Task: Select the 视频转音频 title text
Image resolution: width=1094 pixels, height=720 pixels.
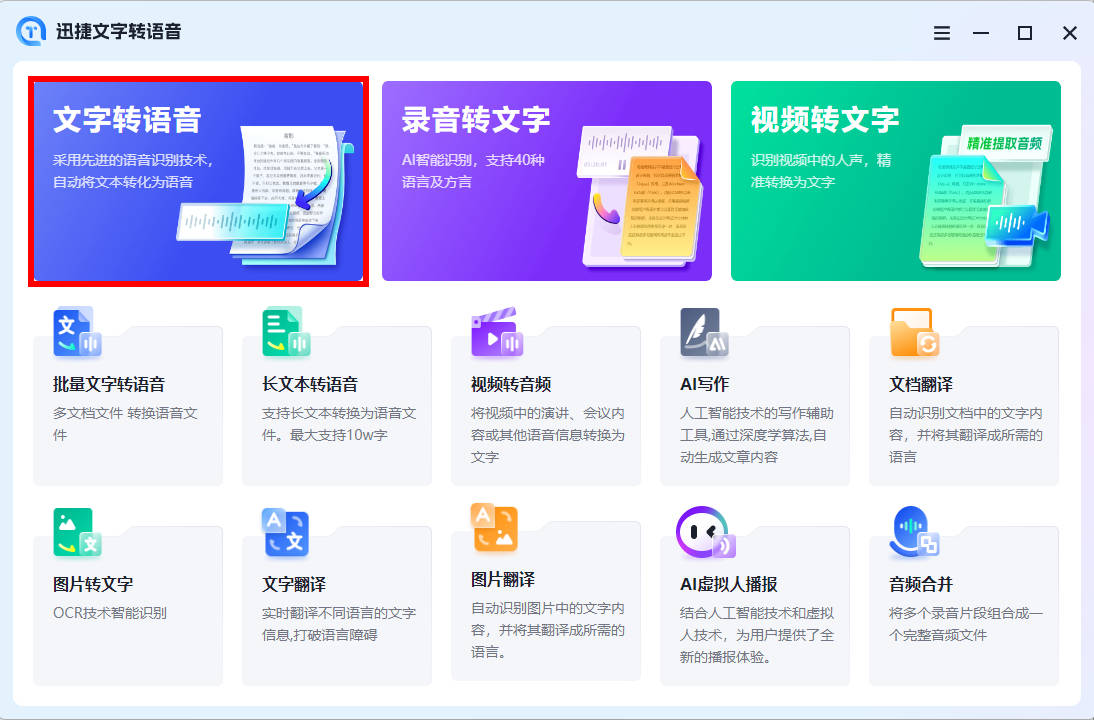Action: coord(511,384)
